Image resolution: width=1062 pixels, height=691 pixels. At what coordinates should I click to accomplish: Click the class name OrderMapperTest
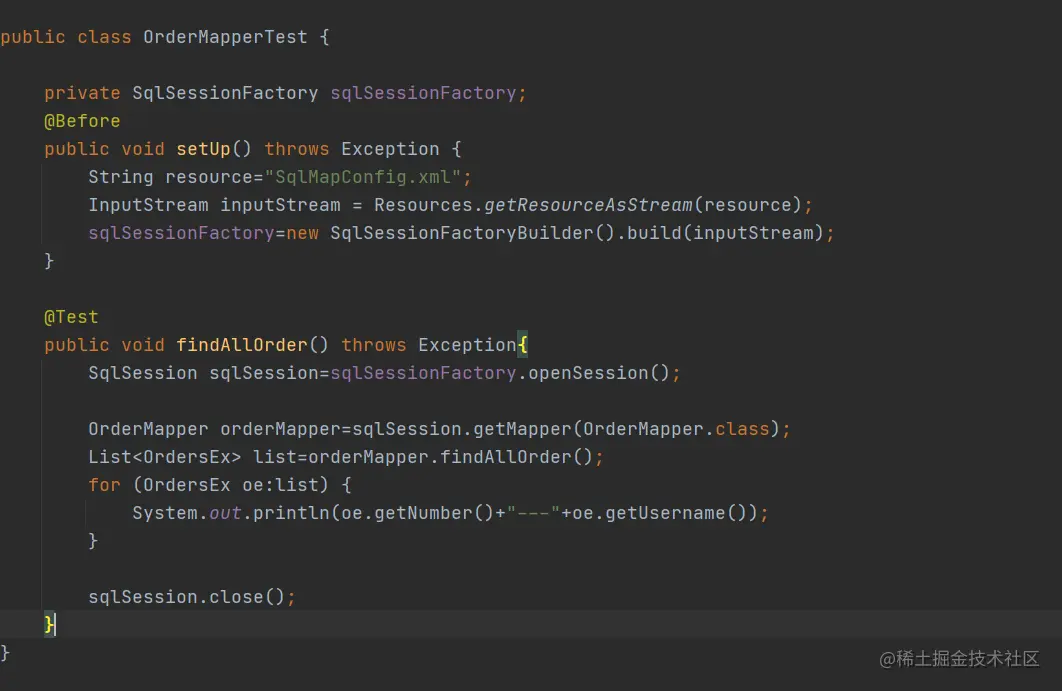point(225,37)
